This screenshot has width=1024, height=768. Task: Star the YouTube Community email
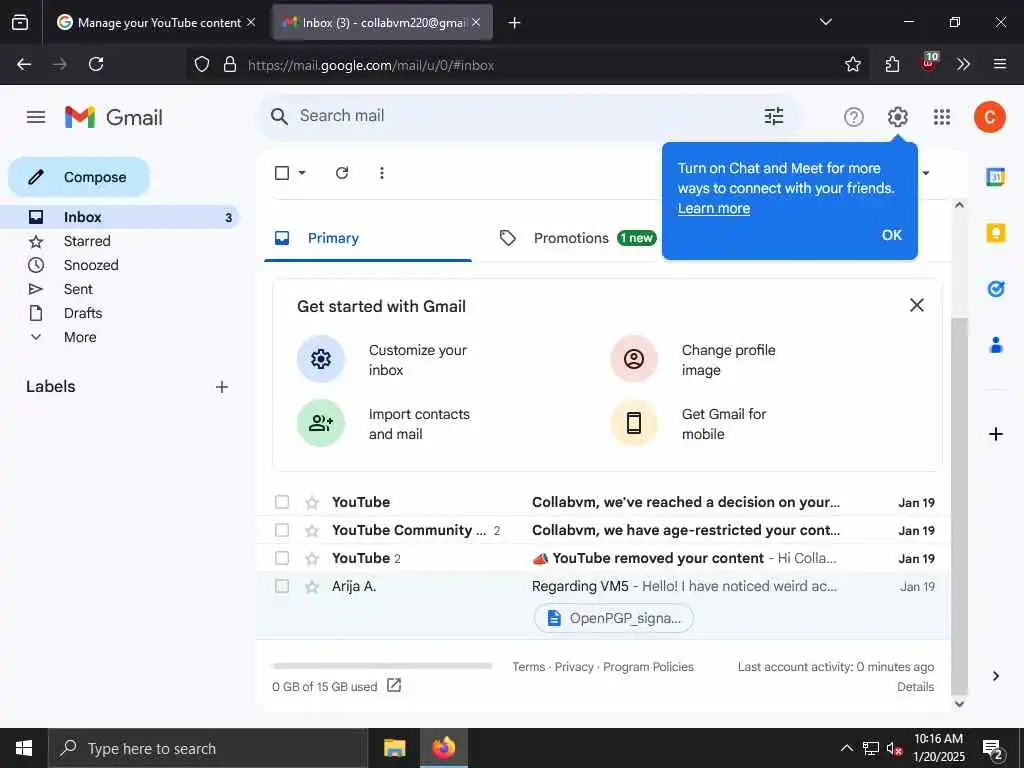click(312, 530)
